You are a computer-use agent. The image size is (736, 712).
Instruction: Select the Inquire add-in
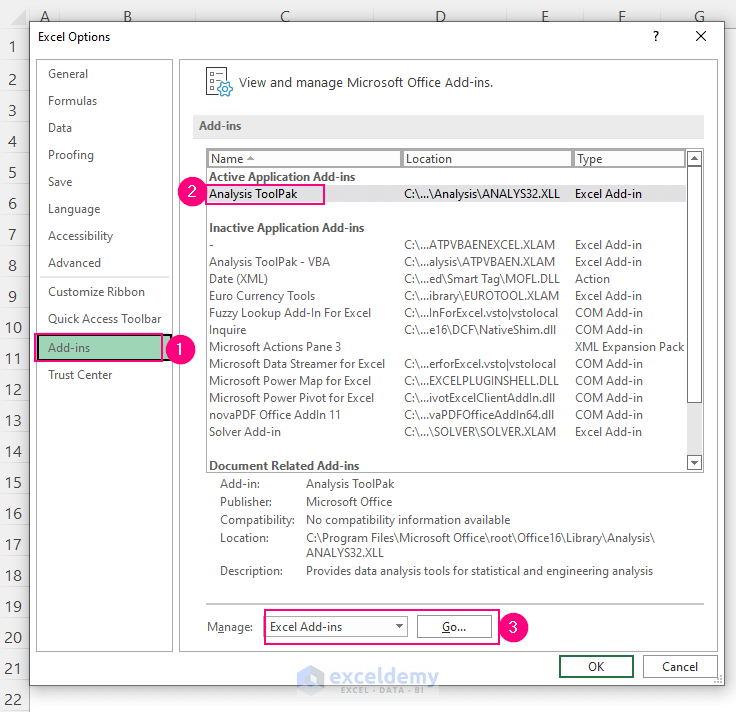point(227,330)
